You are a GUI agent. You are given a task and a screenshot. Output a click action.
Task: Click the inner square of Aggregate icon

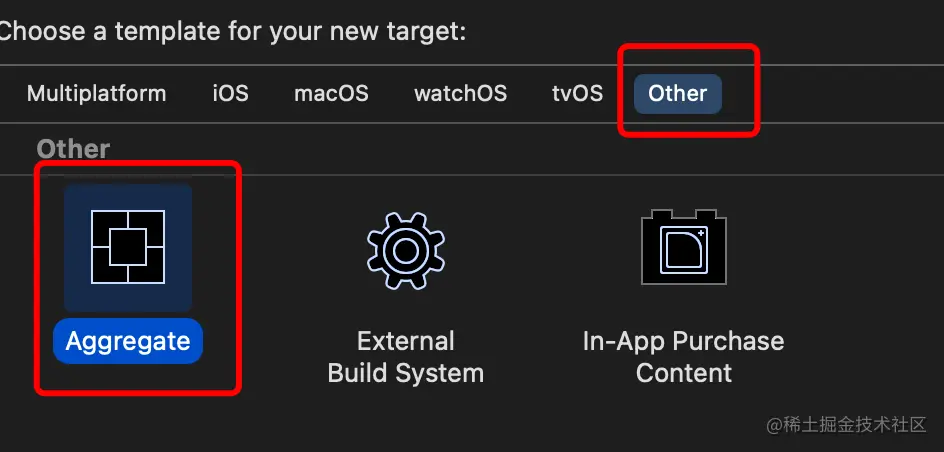[128, 247]
